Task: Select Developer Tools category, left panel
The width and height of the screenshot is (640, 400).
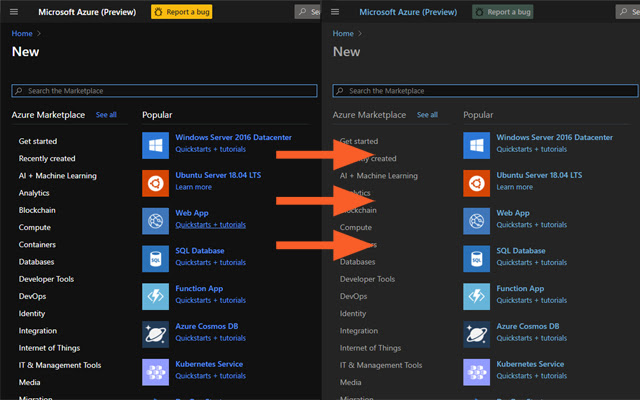Action: point(46,279)
